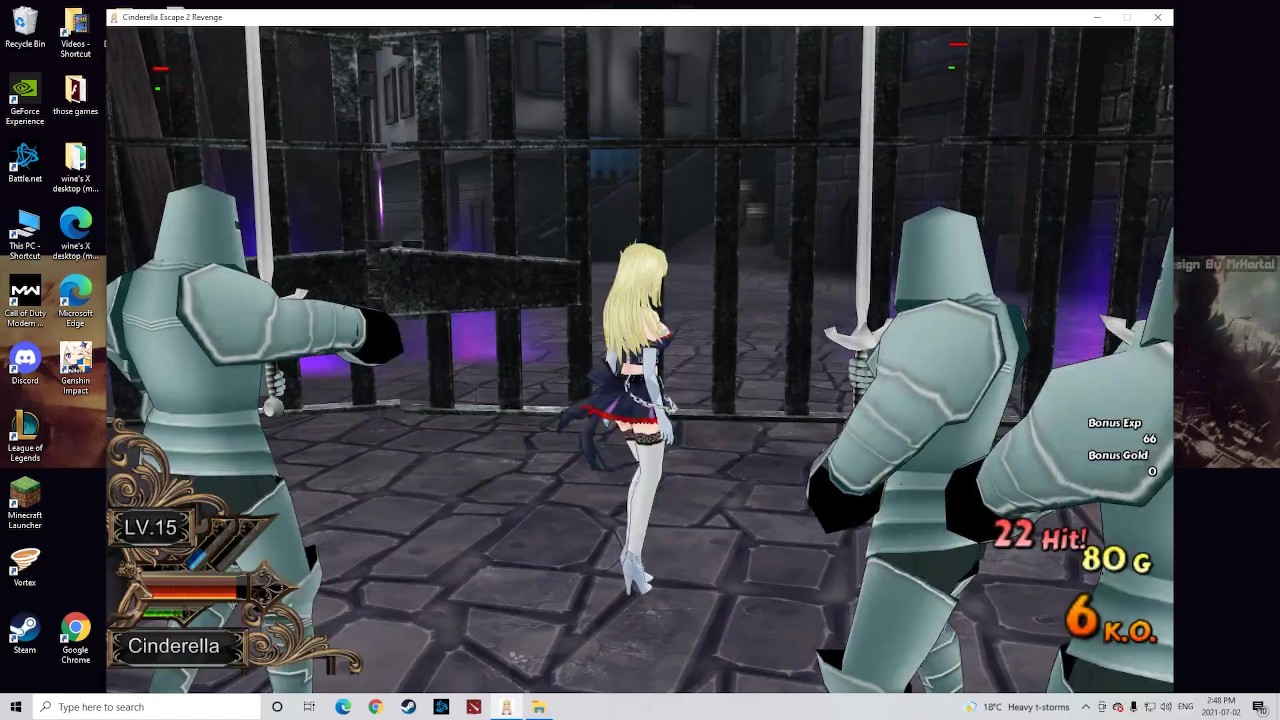Click the '22 Hit!' combo counter
This screenshot has height=720, width=1280.
(1040, 537)
